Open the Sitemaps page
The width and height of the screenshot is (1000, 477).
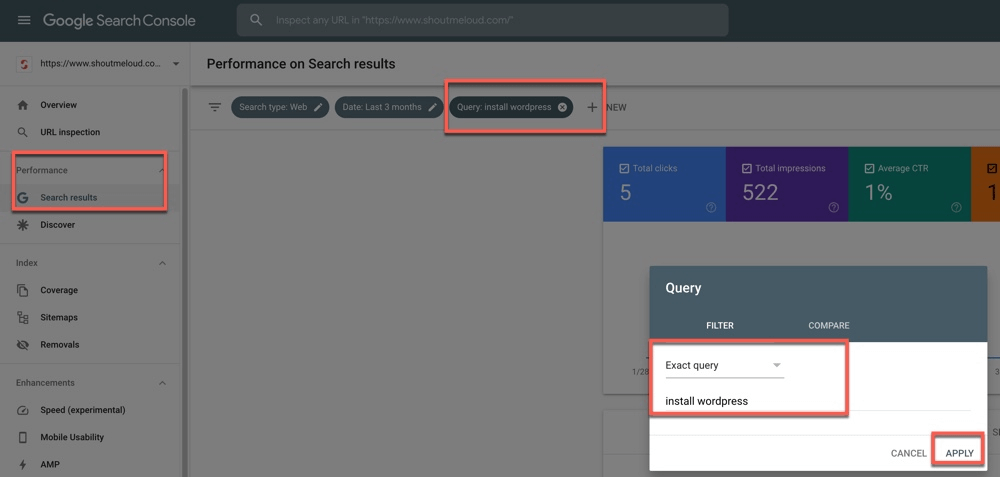pyautogui.click(x=59, y=318)
